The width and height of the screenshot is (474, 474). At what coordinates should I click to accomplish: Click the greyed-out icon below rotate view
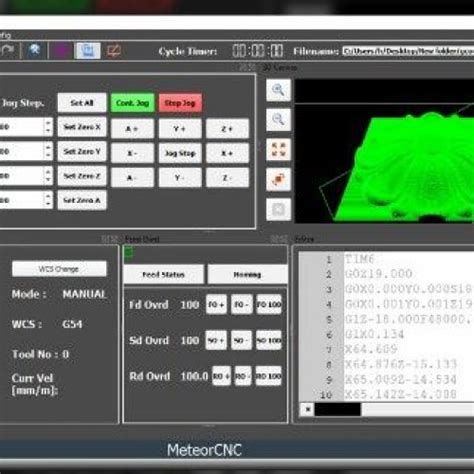point(279,209)
